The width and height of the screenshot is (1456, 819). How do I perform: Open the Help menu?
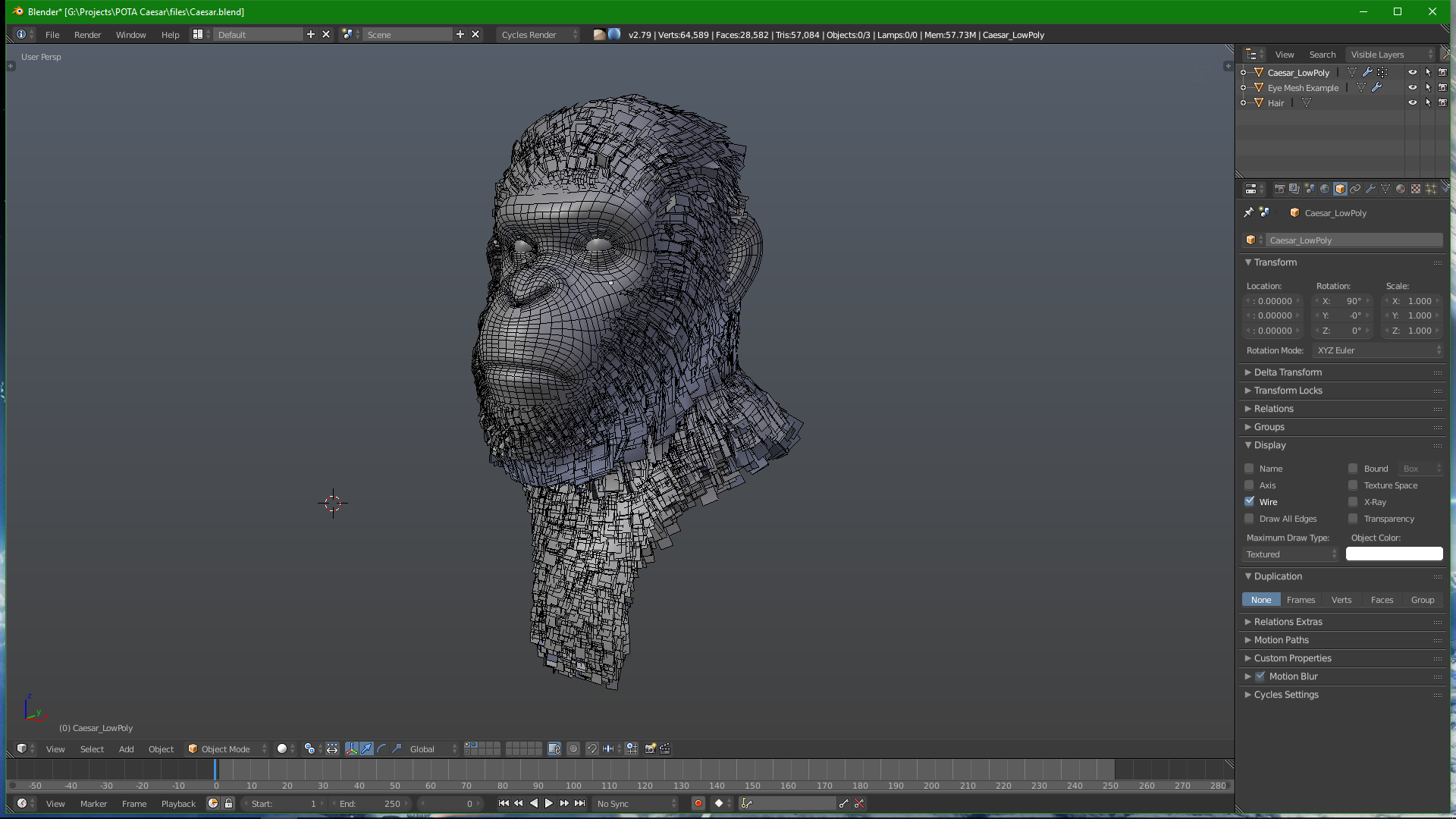(x=170, y=35)
